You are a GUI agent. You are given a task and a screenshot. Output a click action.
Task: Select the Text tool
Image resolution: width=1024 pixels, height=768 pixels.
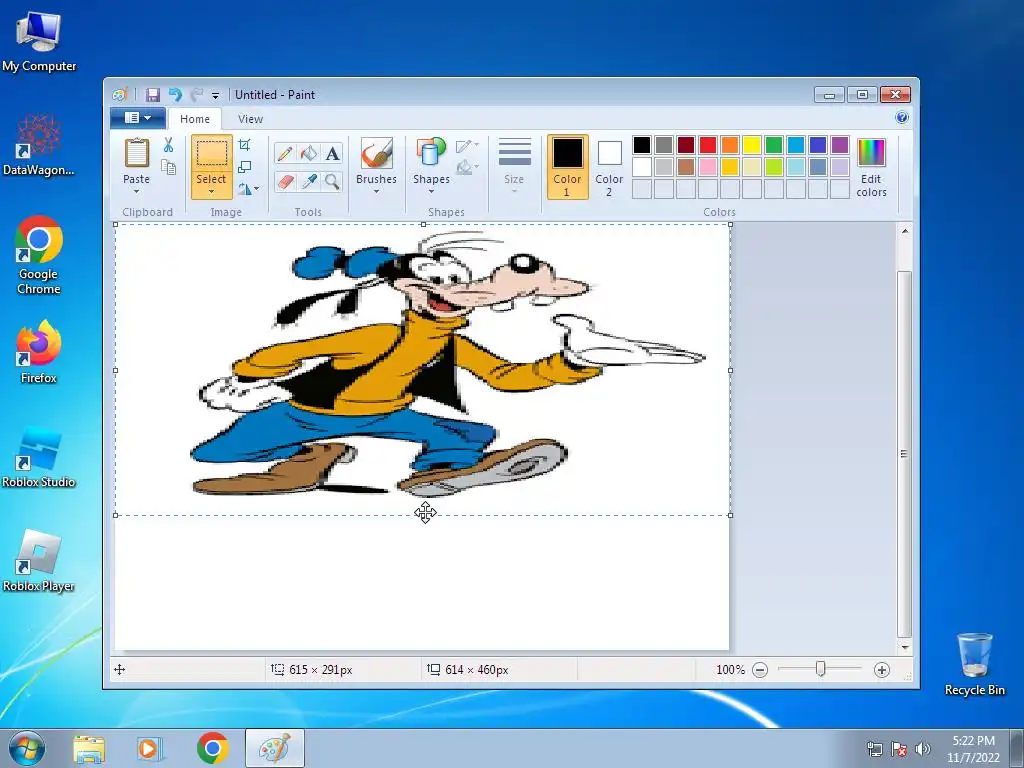click(332, 153)
